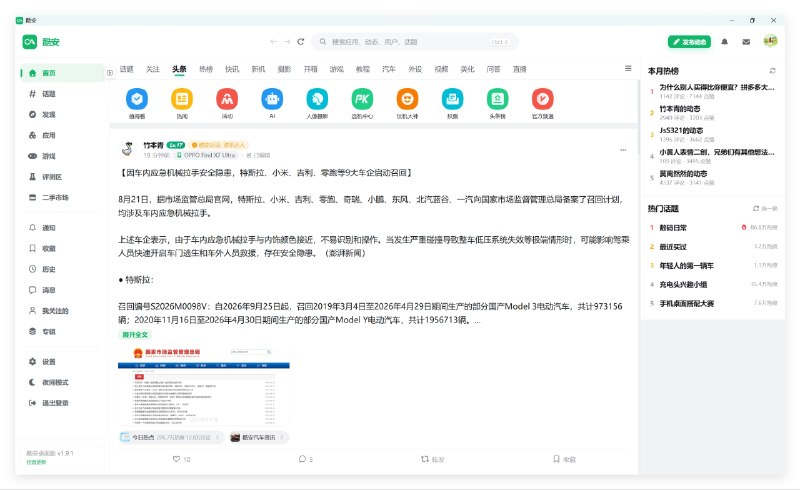Screen dimensions: 800x490
Task: Open the green 头条榜 shortcut icon
Action: click(497, 99)
